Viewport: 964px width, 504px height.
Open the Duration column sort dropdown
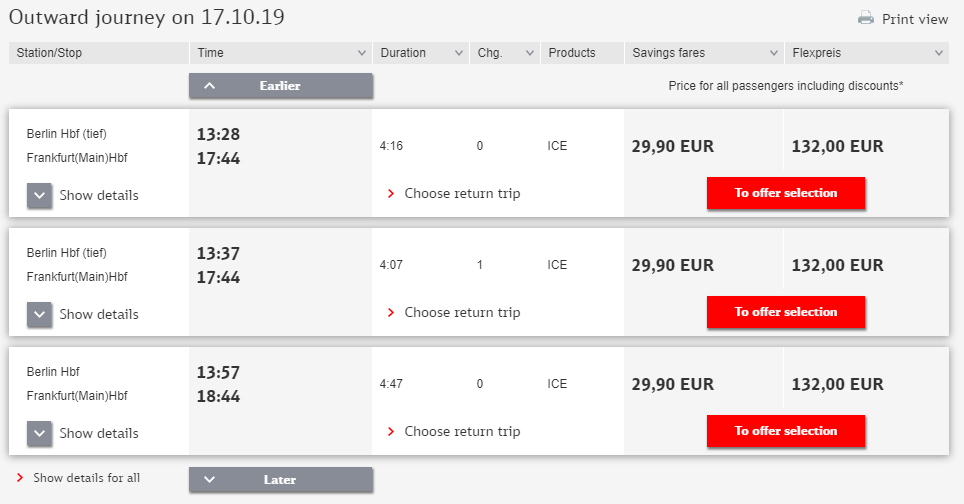459,53
